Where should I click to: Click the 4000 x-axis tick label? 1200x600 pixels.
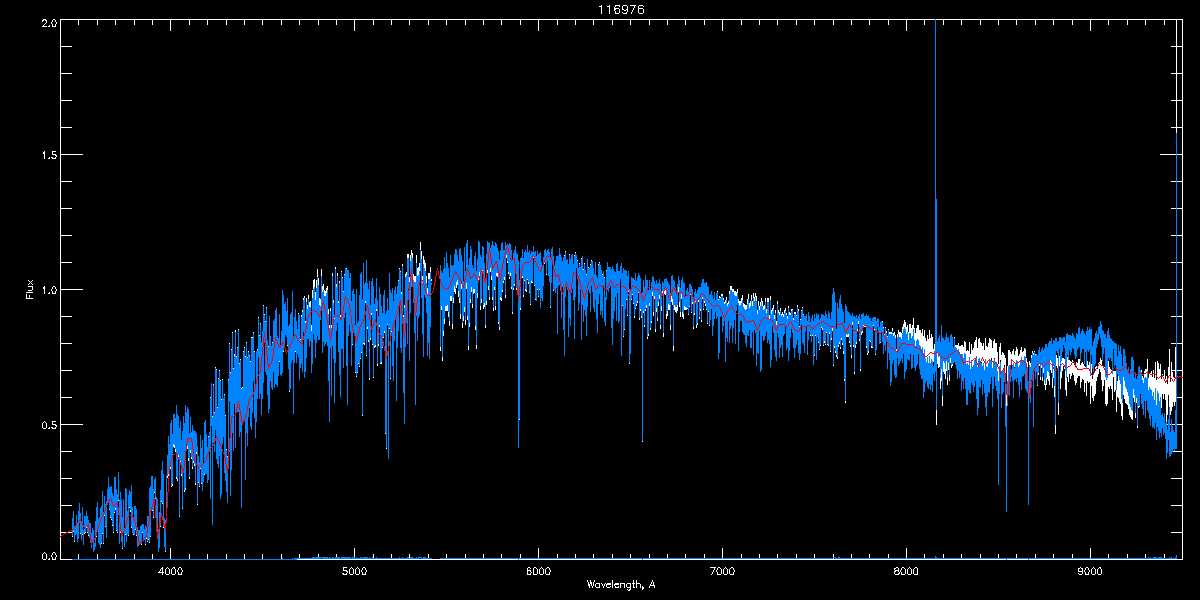coord(170,572)
